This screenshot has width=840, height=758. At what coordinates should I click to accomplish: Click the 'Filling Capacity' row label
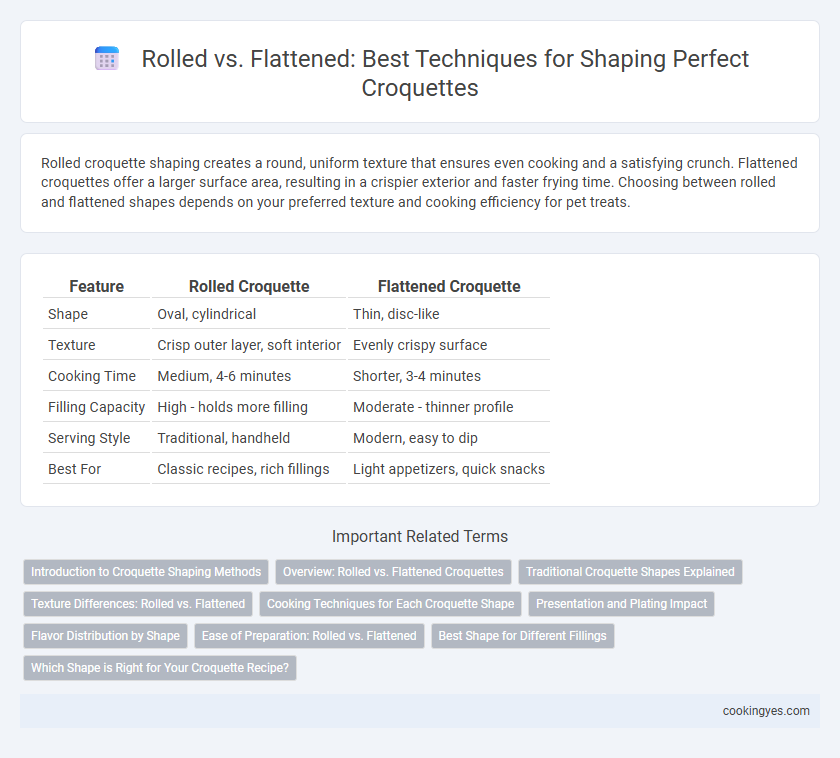[x=96, y=407]
